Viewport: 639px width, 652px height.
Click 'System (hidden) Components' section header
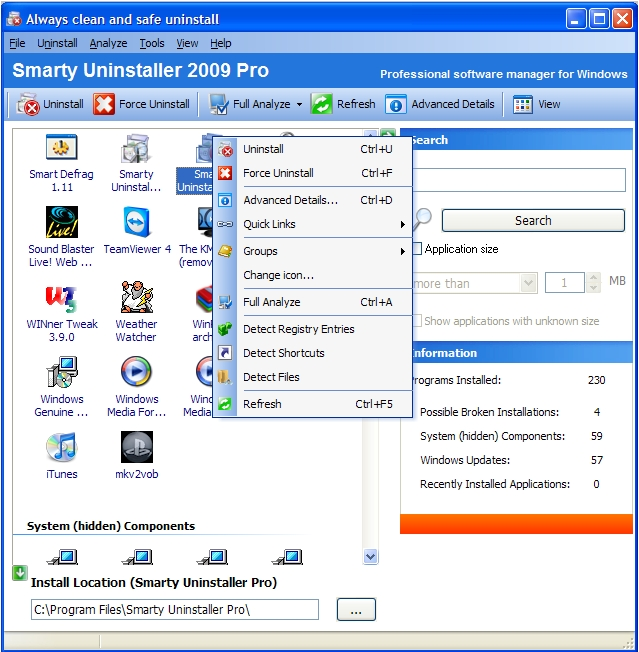[111, 526]
